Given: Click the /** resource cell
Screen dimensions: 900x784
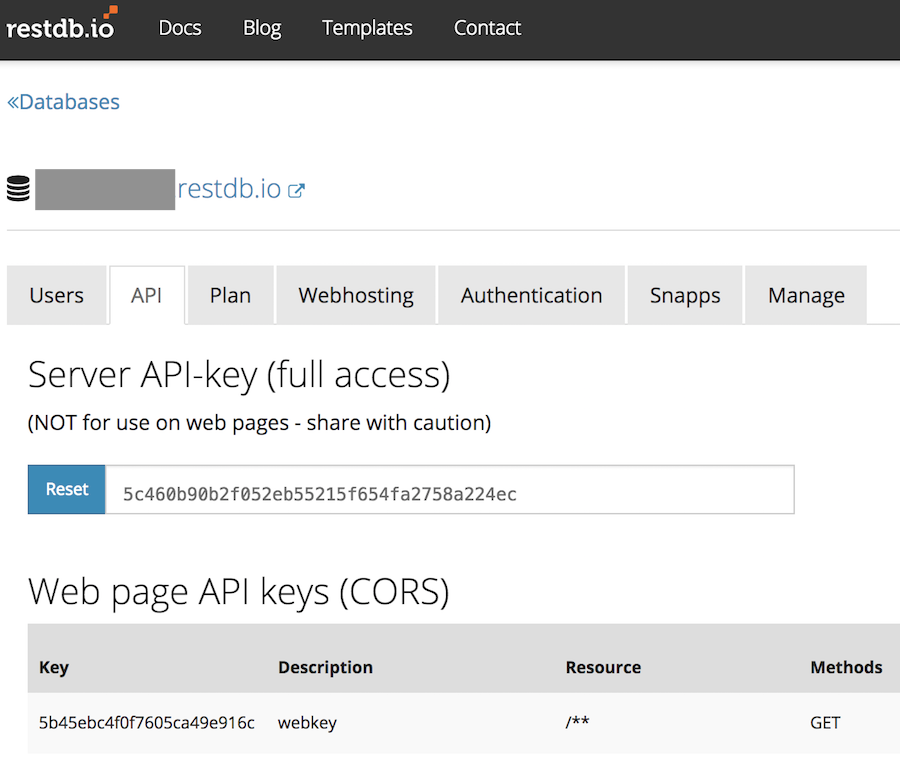Looking at the screenshot, I should (x=577, y=722).
